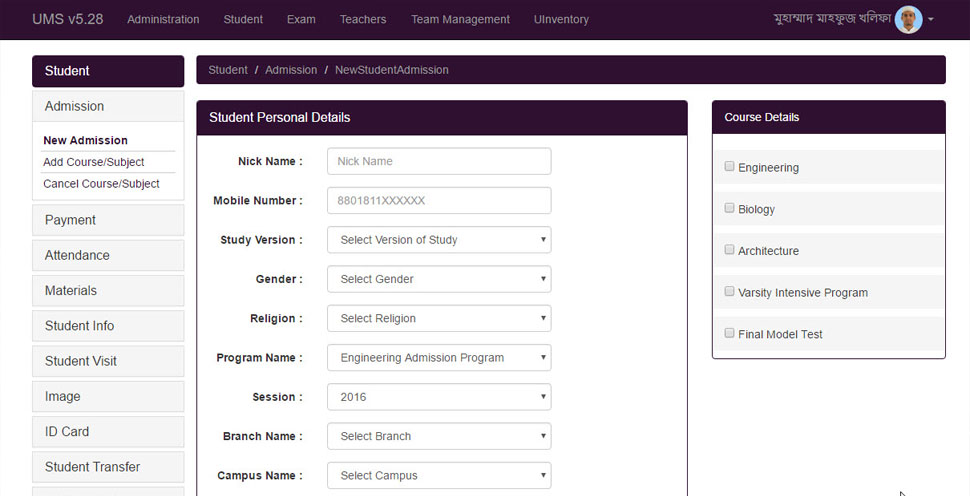970x496 pixels.
Task: Enable the Architecture course checkbox
Action: (729, 250)
